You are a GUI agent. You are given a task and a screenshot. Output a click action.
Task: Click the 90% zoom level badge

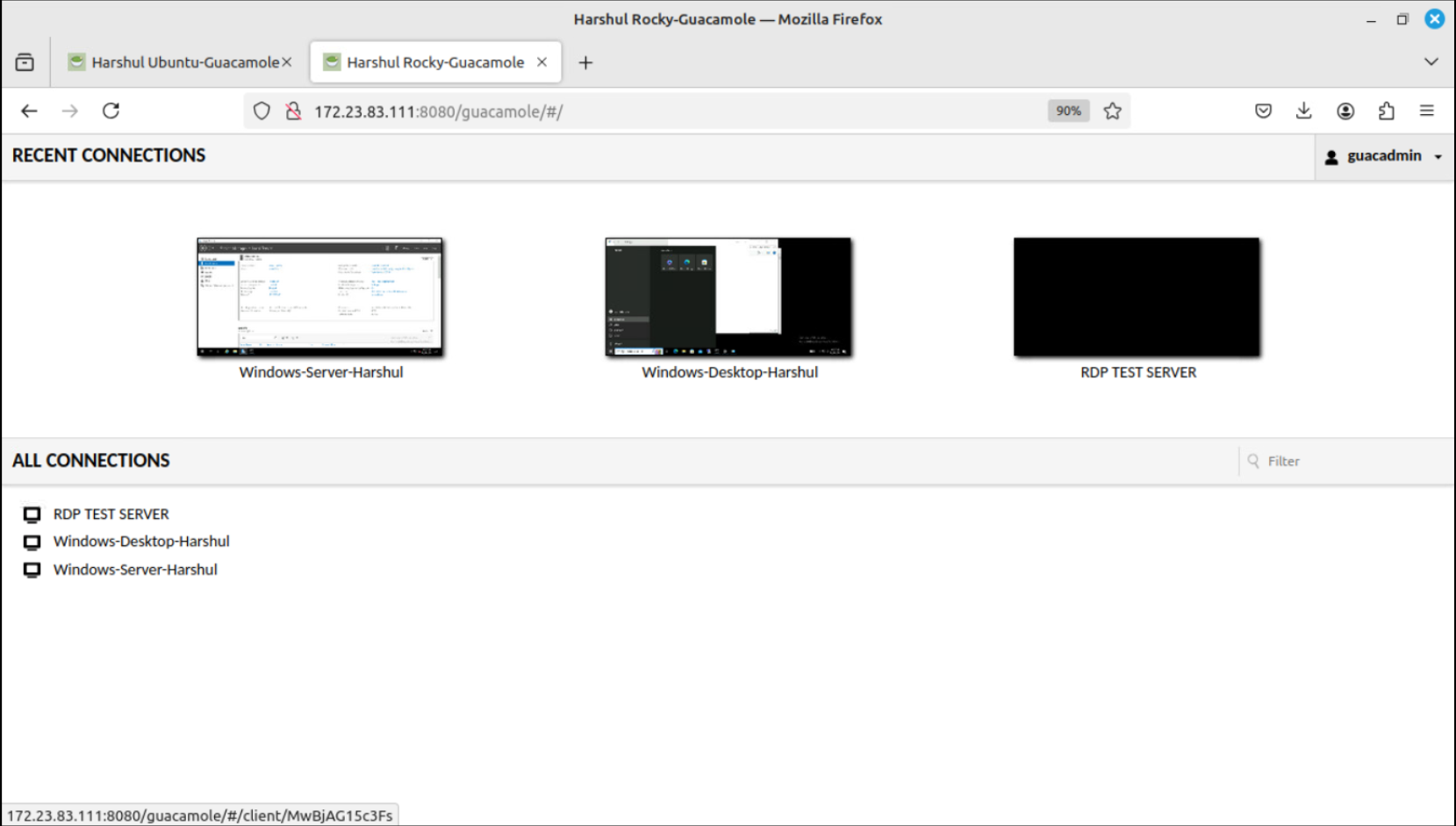pyautogui.click(x=1068, y=111)
